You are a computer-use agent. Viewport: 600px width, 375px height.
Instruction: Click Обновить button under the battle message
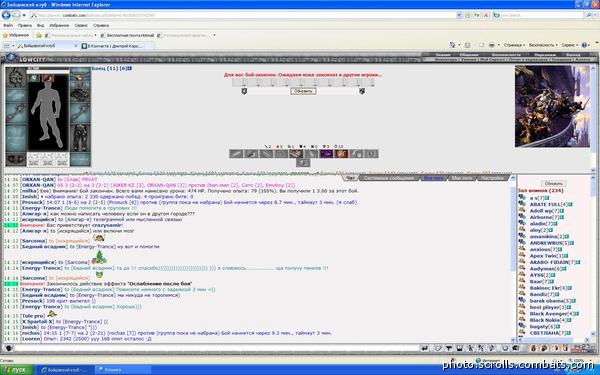coord(303,91)
